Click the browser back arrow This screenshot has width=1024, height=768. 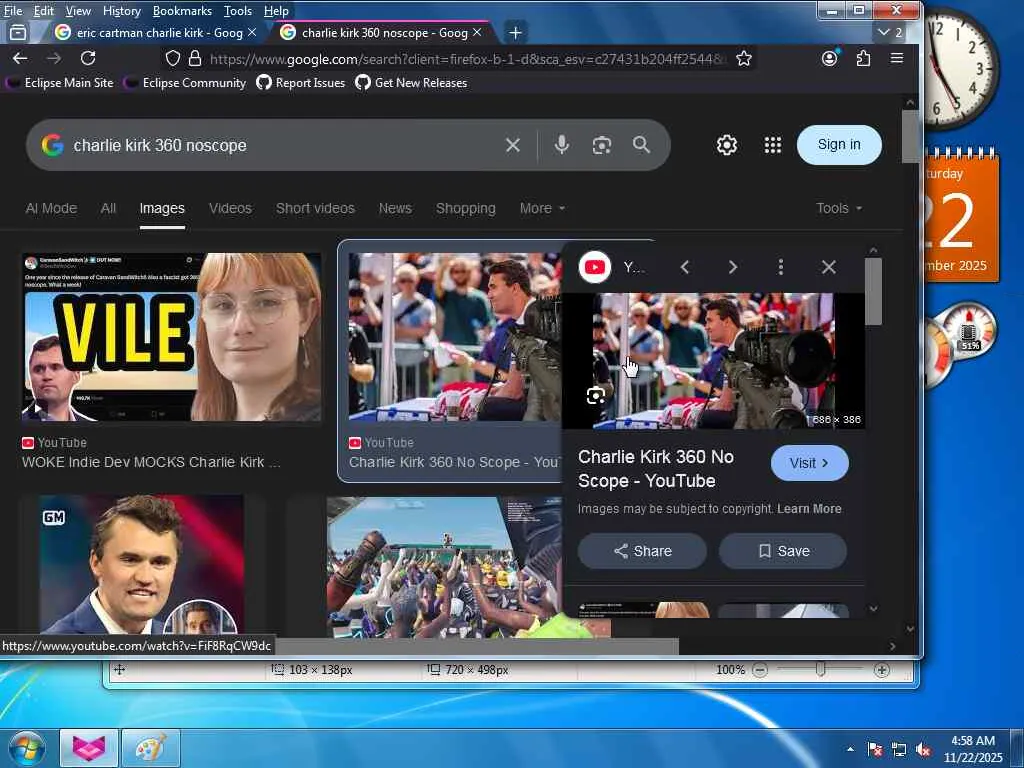pyautogui.click(x=20, y=59)
